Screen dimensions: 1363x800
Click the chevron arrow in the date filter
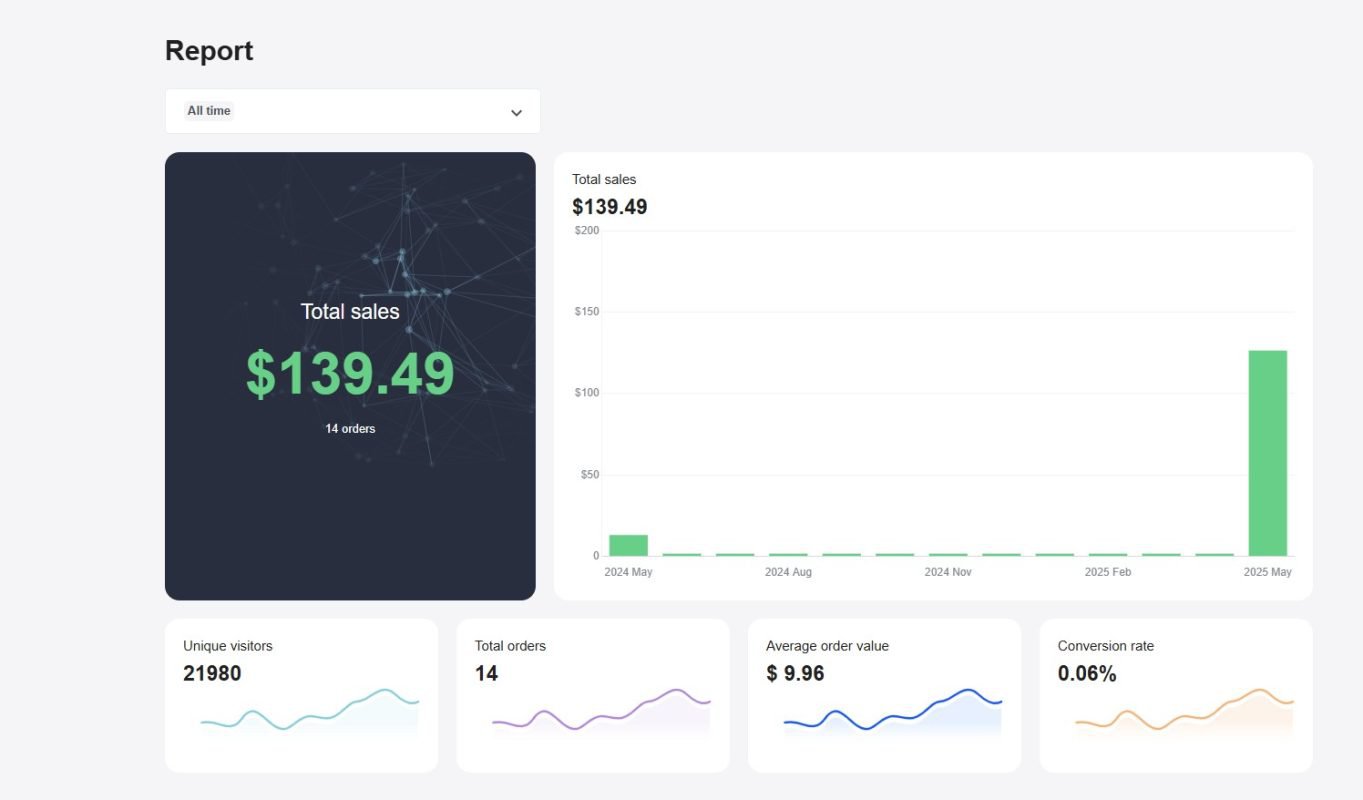(x=516, y=112)
